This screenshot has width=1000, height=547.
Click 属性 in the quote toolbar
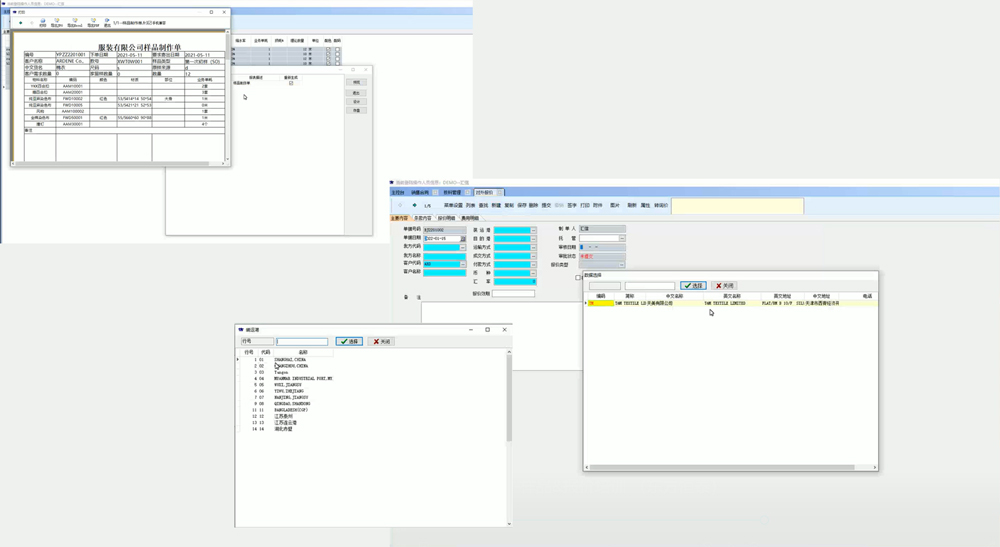(645, 205)
